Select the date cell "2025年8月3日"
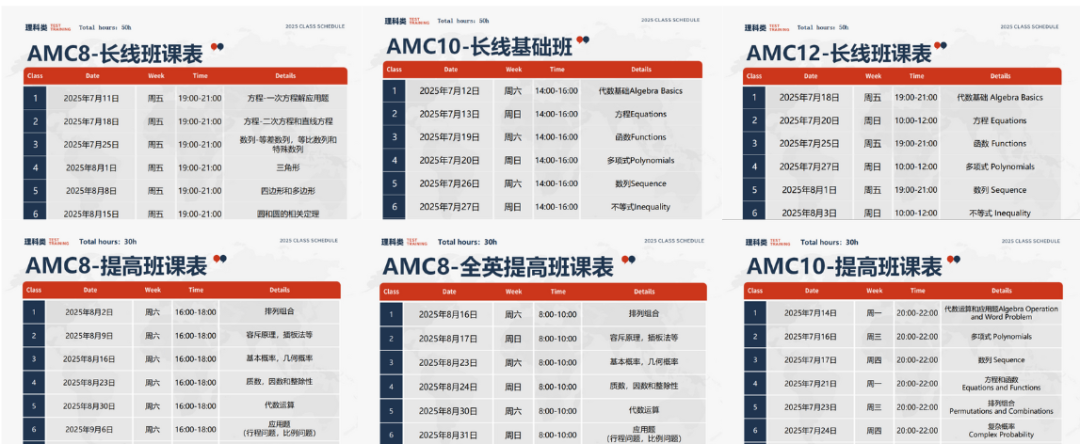Viewport: 1080px width, 444px height. click(x=809, y=213)
